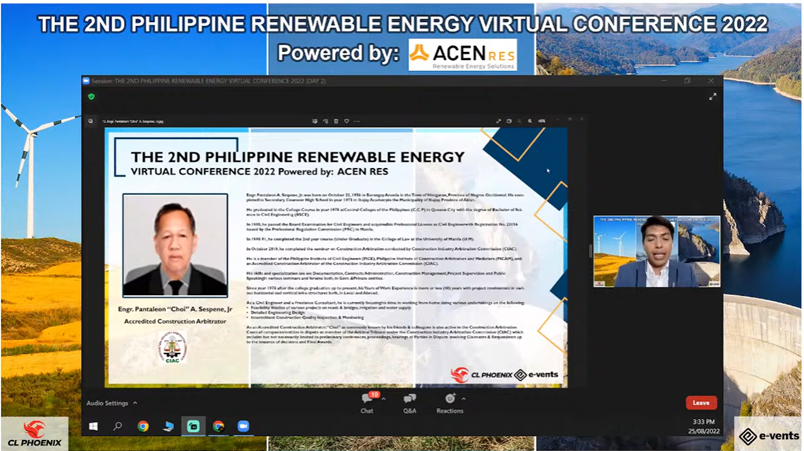Open the Windows Start menu
This screenshot has height=451, width=804.
pyautogui.click(x=93, y=426)
